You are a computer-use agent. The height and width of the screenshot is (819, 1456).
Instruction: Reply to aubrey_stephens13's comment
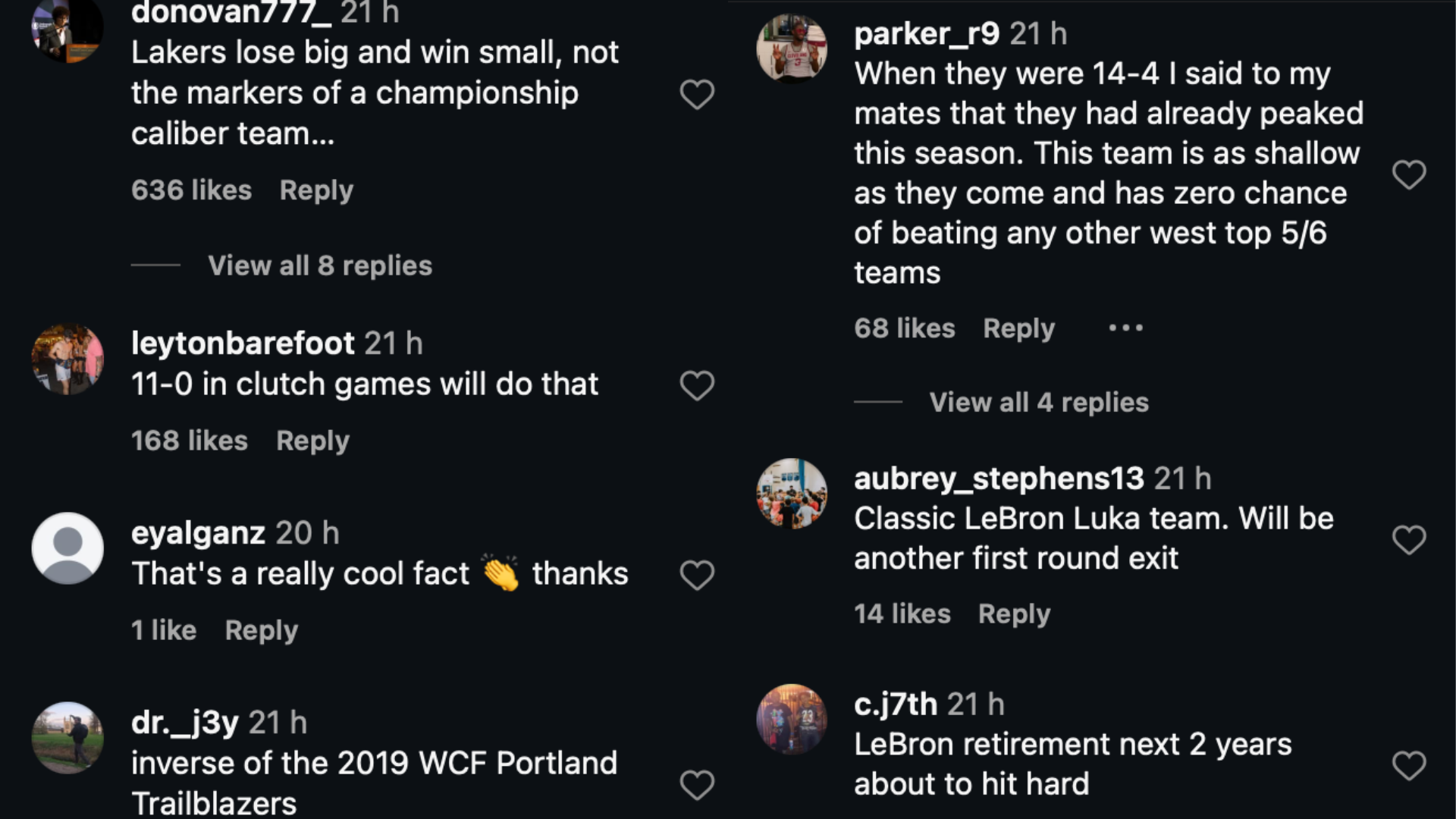pos(1014,613)
